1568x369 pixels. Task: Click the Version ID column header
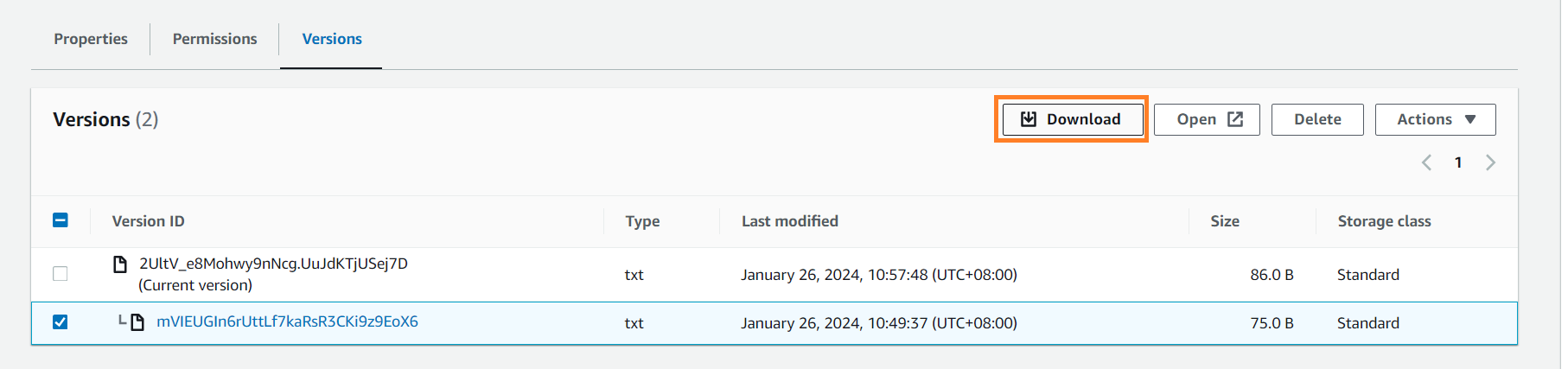click(148, 221)
